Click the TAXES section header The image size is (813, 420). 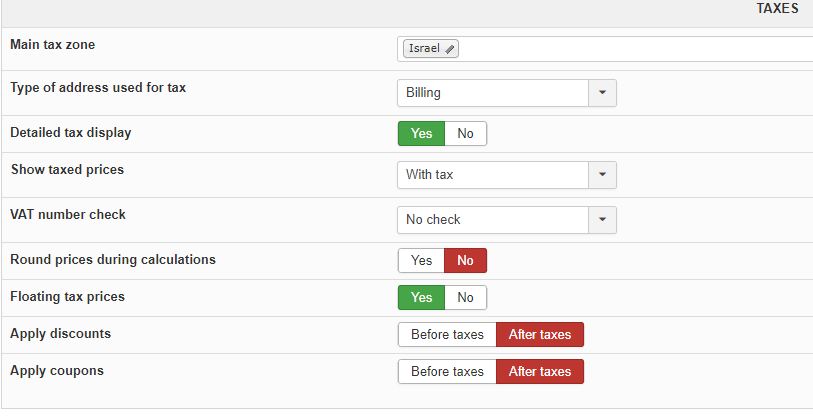[x=777, y=8]
